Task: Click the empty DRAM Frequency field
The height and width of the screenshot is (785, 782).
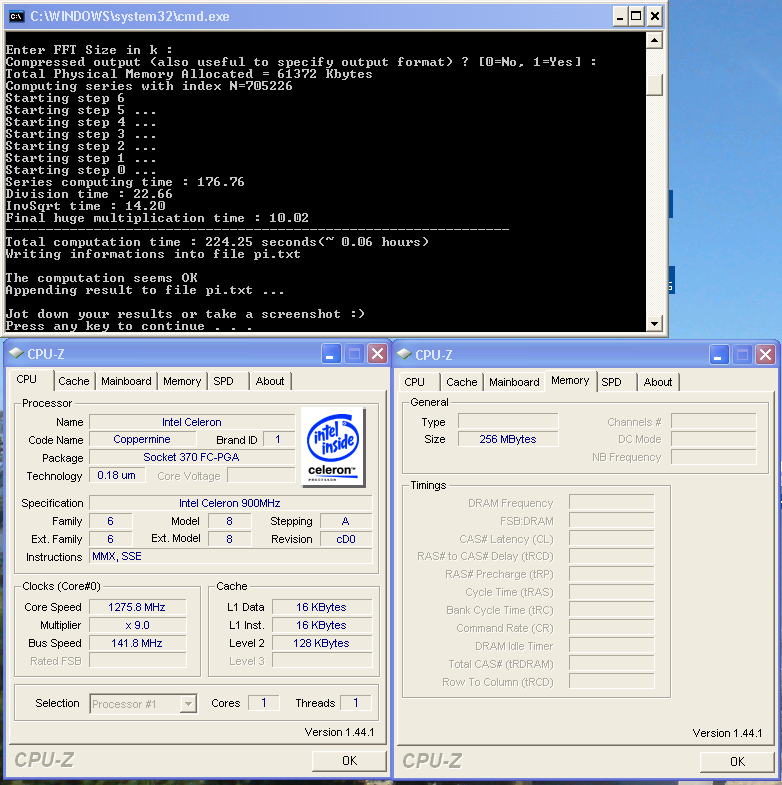Action: point(612,503)
